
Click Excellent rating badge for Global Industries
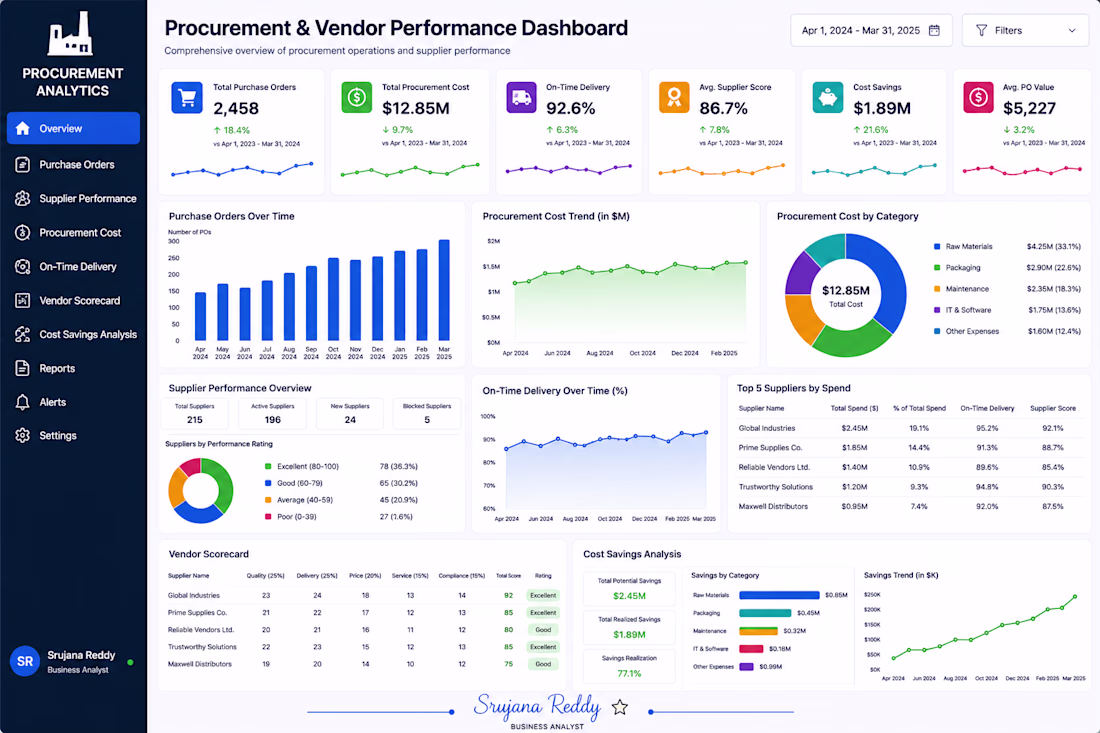(x=543, y=596)
